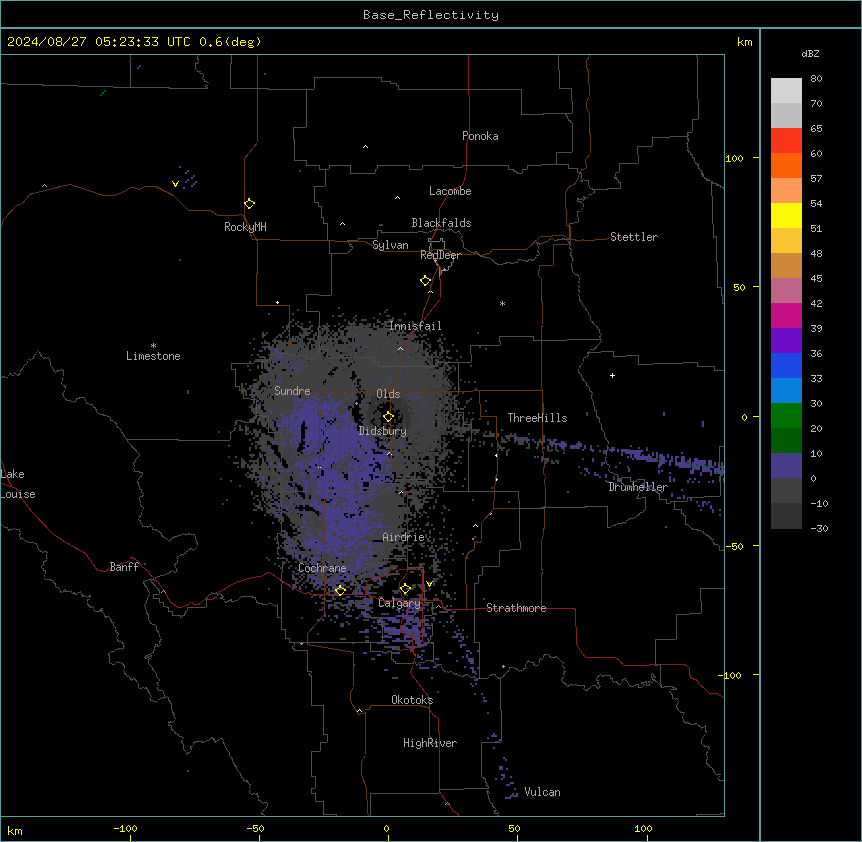This screenshot has width=862, height=842.
Task: Pick the light blue 30-33 dBZ swatch
Action: coord(786,390)
